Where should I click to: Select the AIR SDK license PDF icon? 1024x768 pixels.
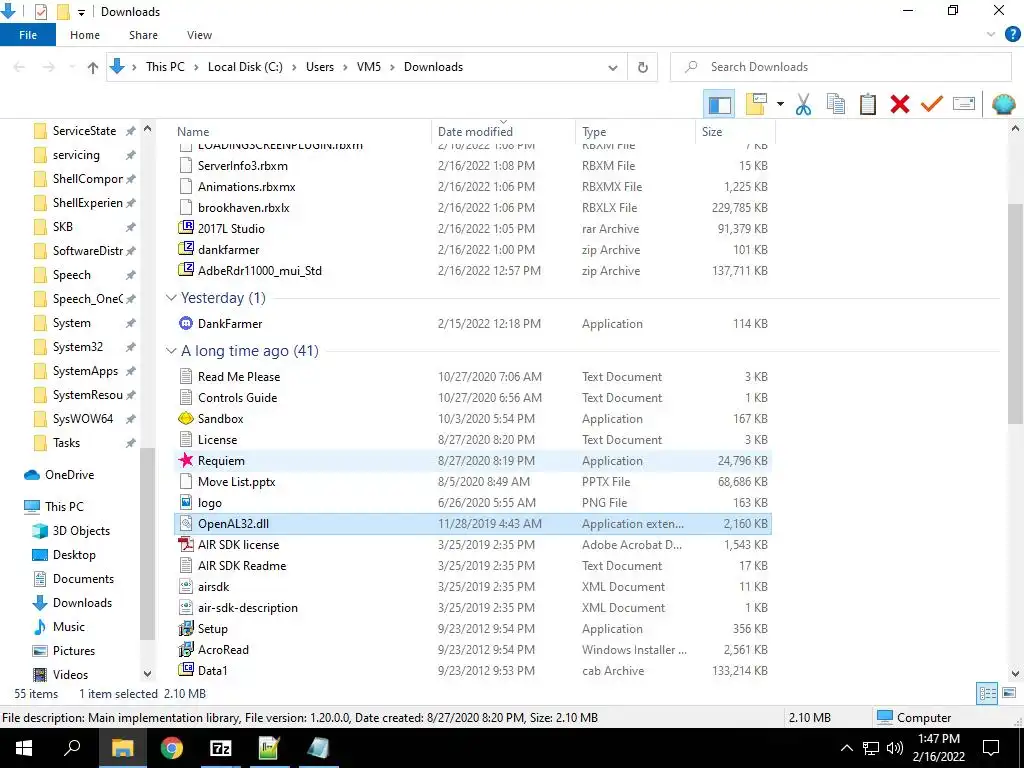click(x=186, y=544)
